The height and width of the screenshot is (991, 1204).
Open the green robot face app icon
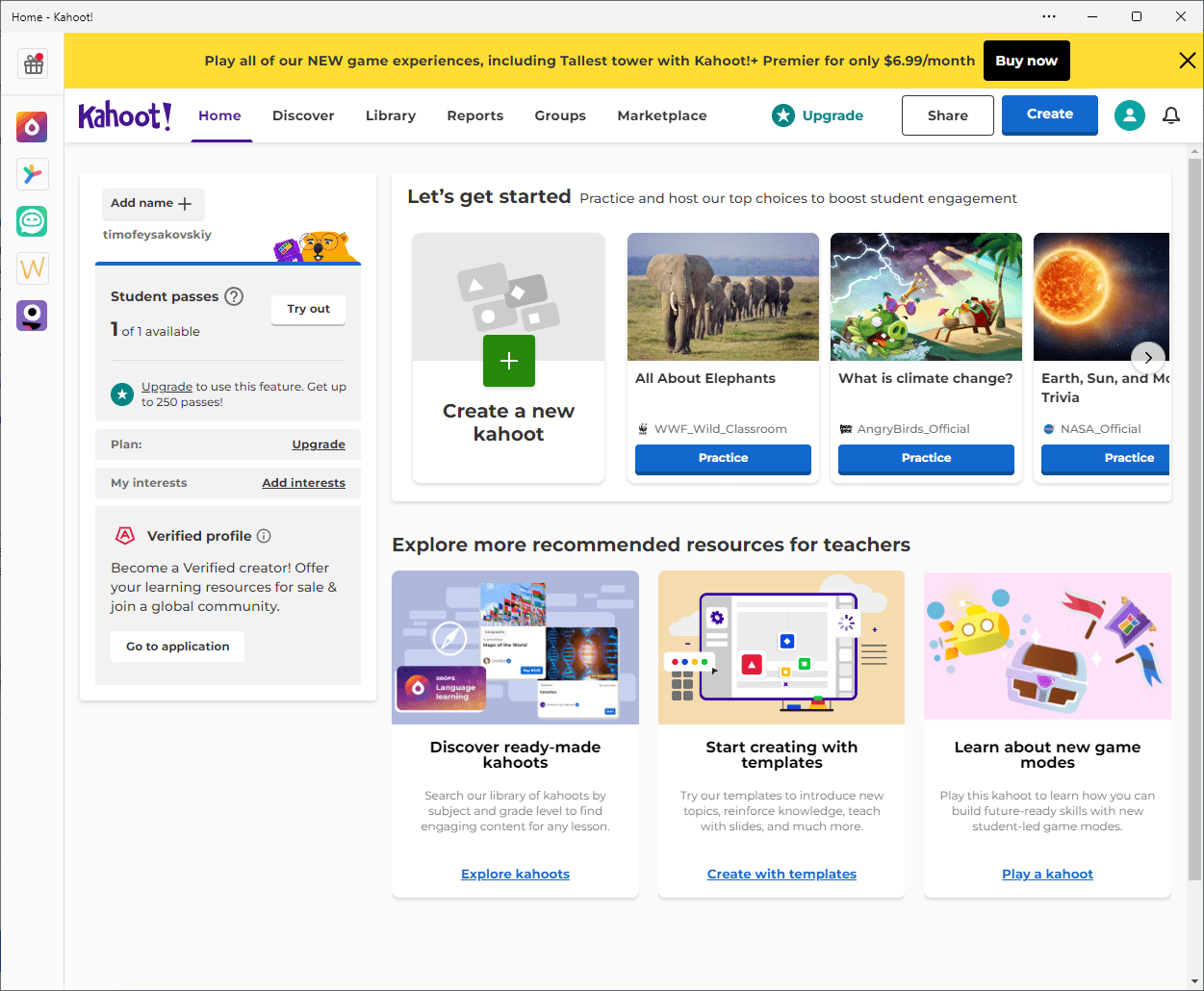click(32, 221)
